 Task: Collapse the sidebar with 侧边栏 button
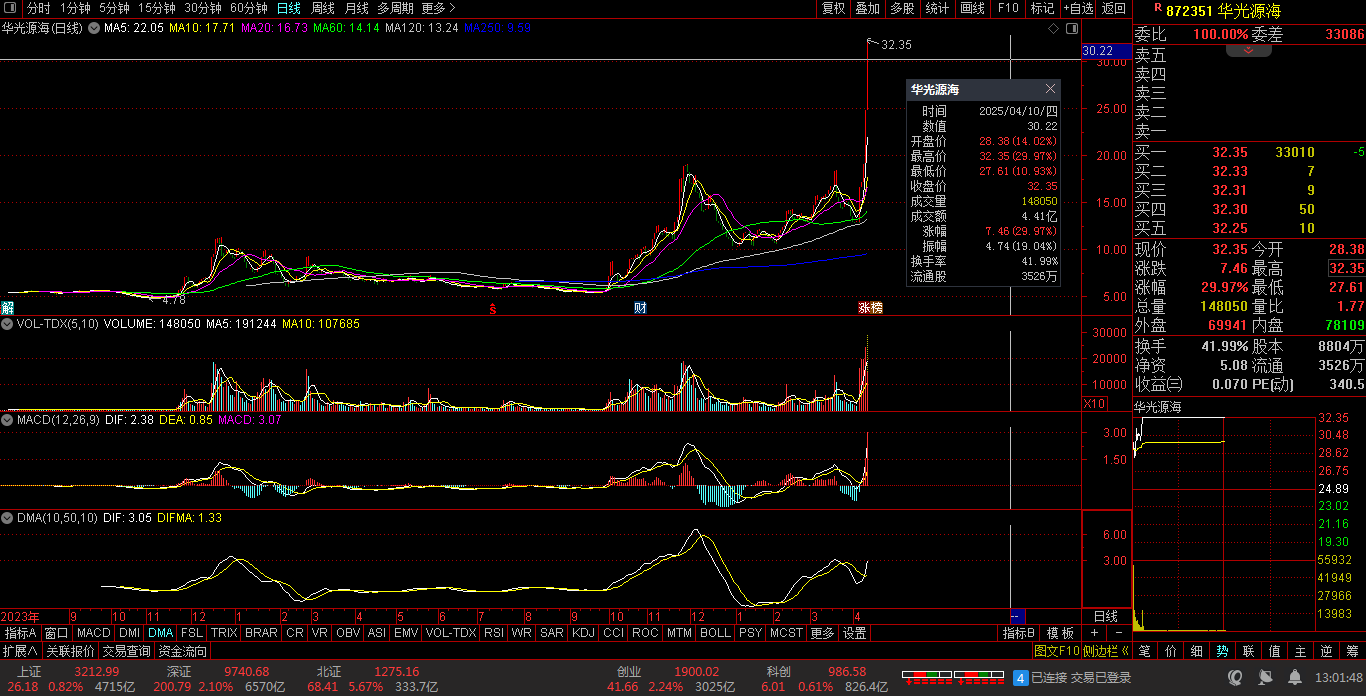[x=1108, y=651]
